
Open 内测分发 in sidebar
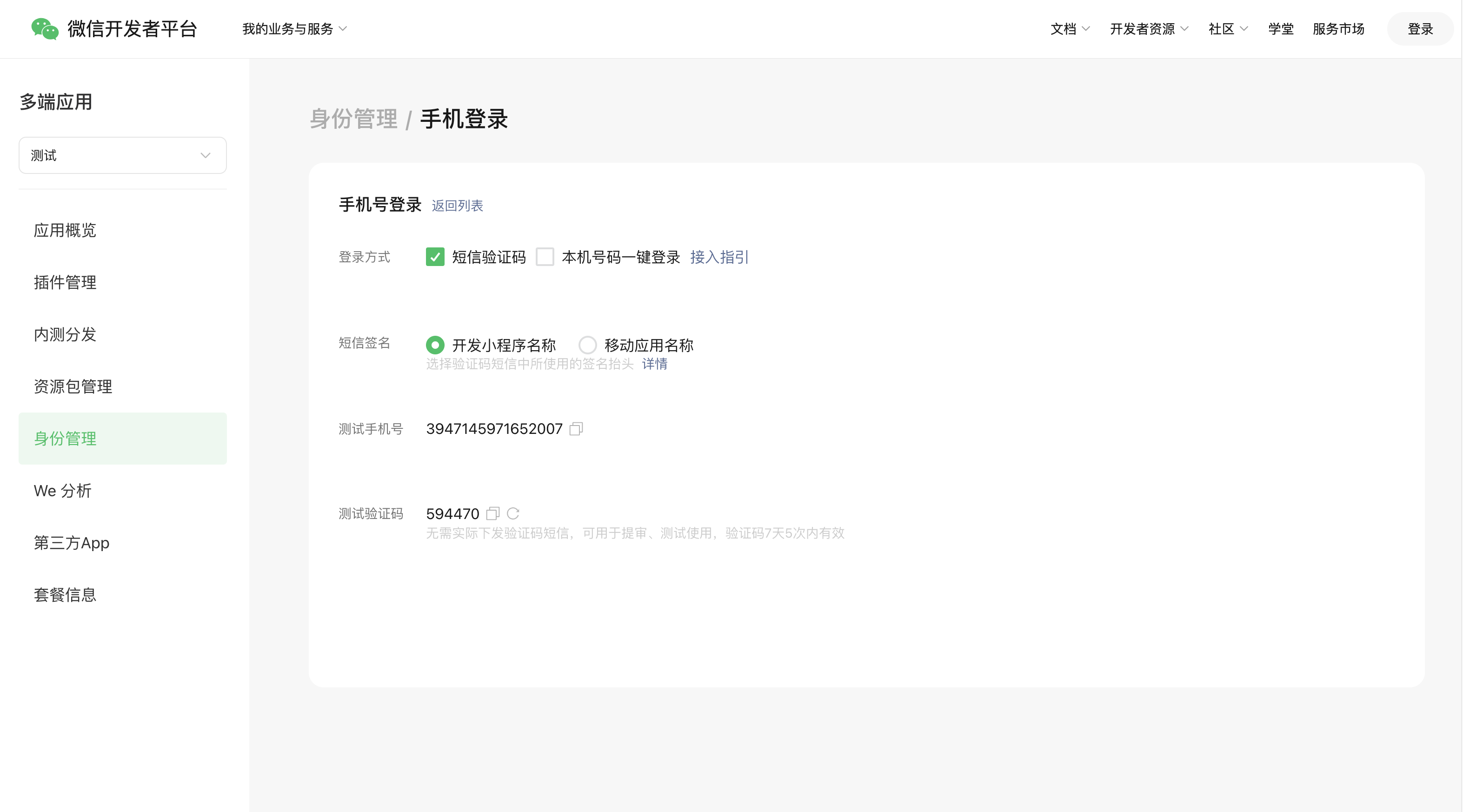123,334
